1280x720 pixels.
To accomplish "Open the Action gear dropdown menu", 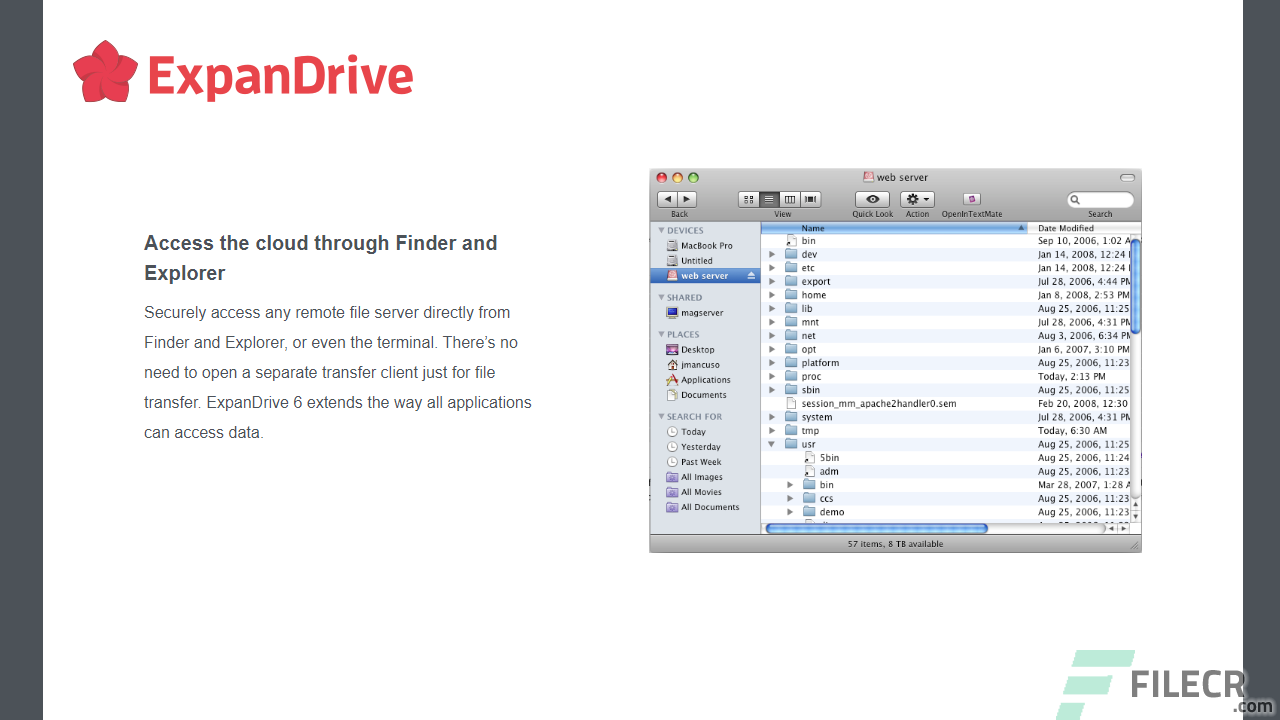I will click(x=917, y=199).
